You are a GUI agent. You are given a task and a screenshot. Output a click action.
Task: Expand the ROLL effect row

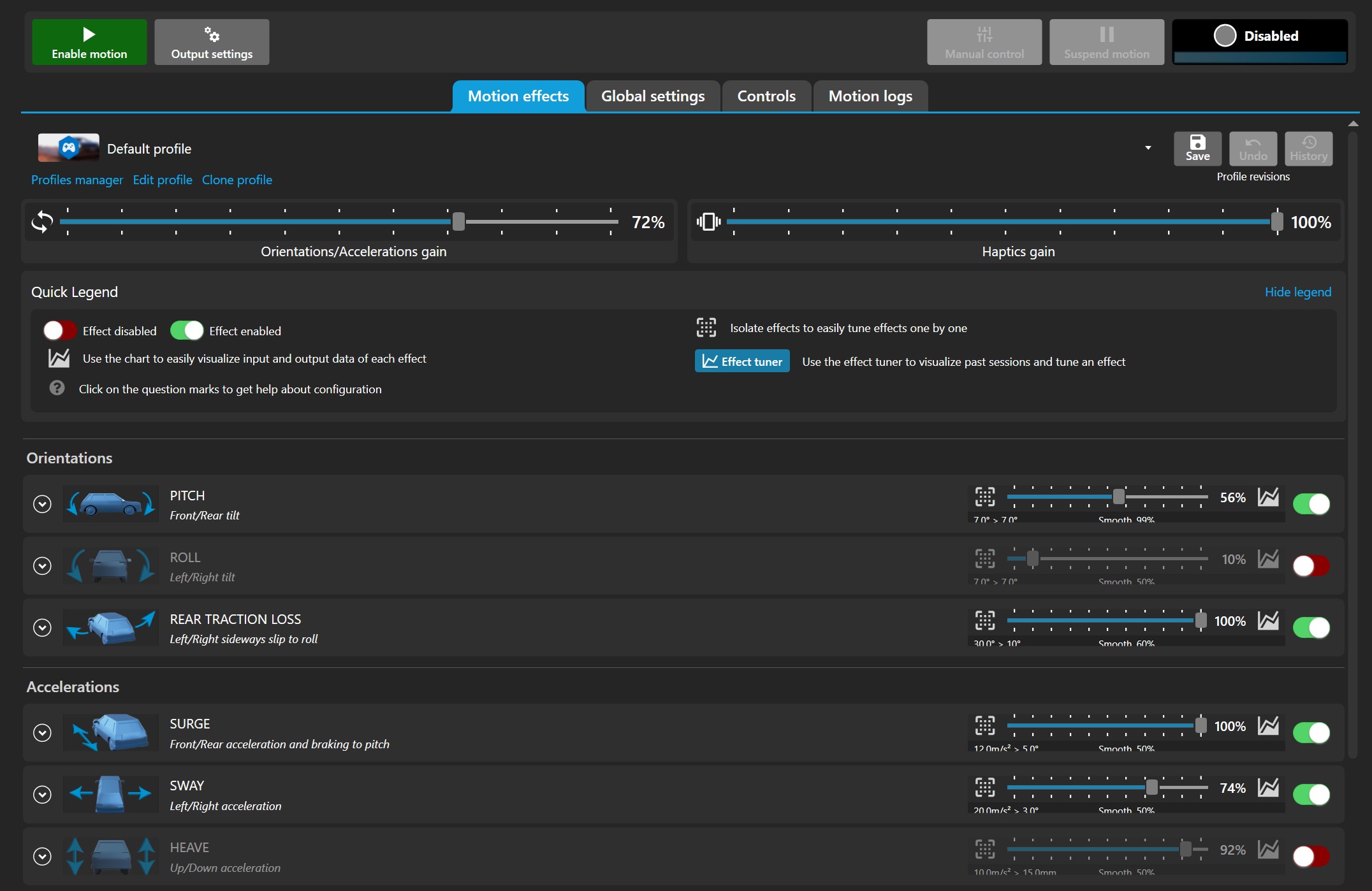pos(42,565)
